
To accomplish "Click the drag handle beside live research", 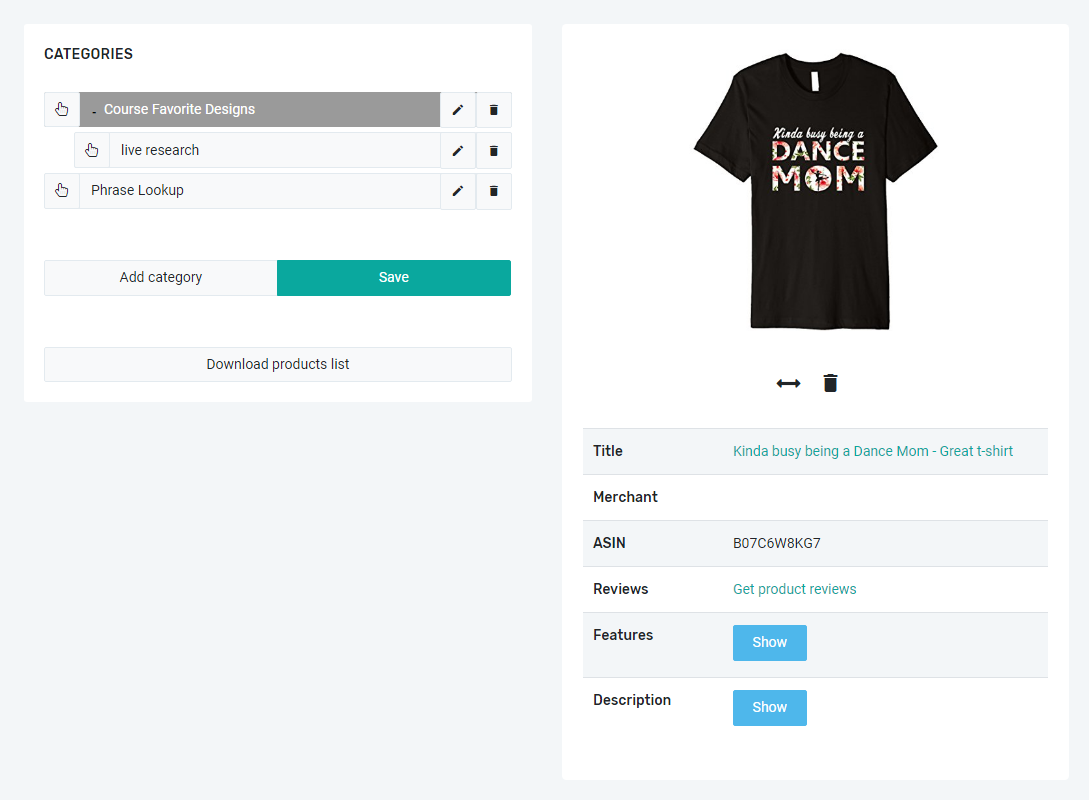I will tap(91, 150).
